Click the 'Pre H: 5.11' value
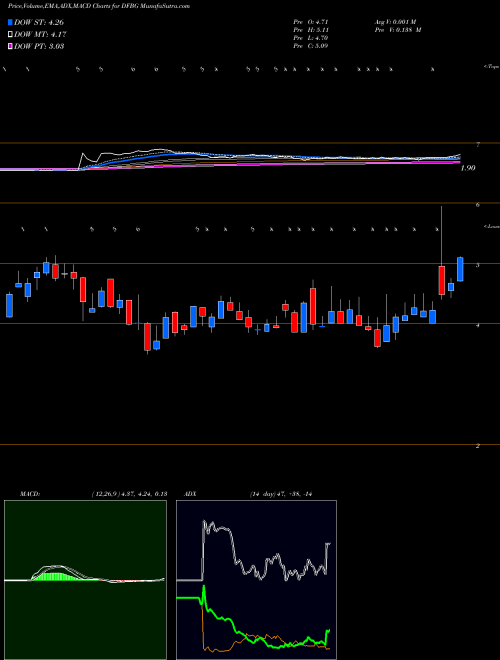This screenshot has width=500, height=660. click(311, 30)
